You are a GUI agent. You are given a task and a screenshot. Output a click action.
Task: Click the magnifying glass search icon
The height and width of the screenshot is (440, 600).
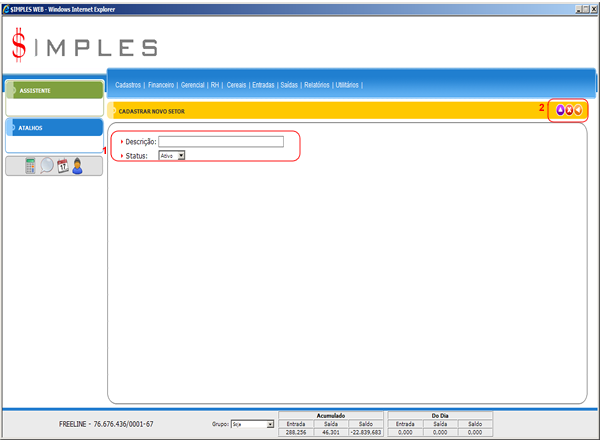[46, 166]
